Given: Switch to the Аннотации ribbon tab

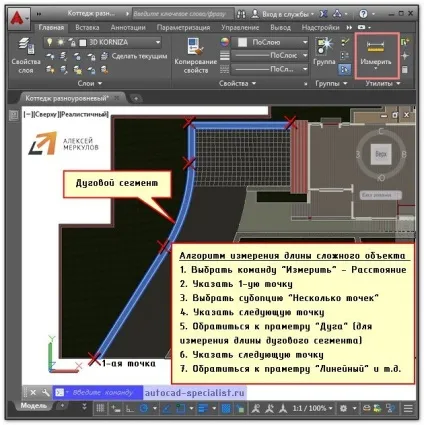Looking at the screenshot, I should coord(128,28).
